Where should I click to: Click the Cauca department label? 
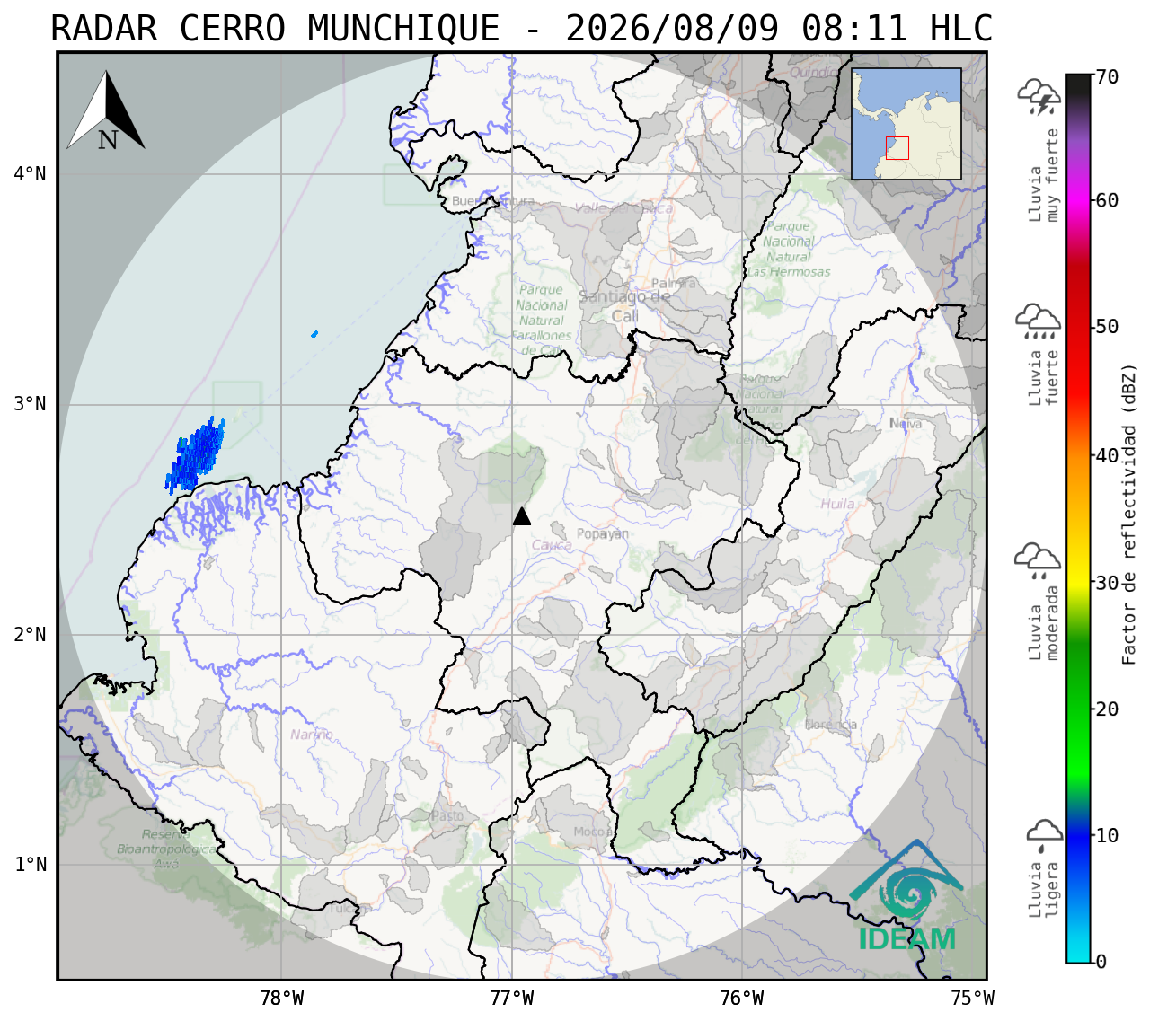552,545
